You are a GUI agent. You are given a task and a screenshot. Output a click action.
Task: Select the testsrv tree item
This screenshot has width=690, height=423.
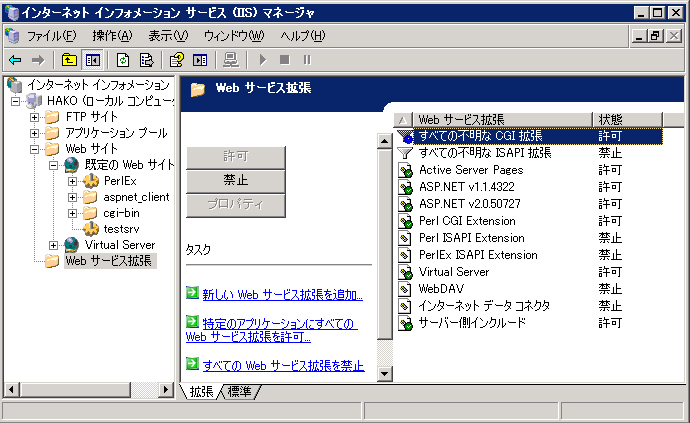[x=121, y=229]
